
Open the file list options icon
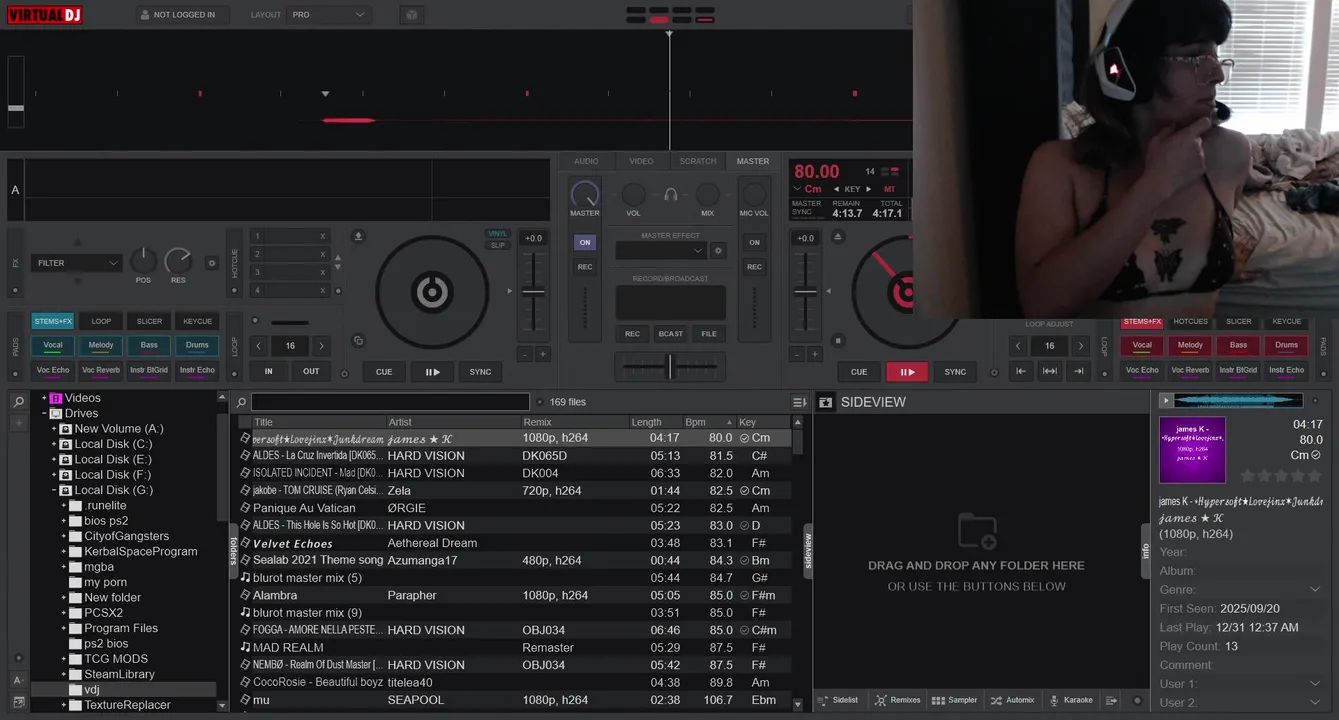799,402
